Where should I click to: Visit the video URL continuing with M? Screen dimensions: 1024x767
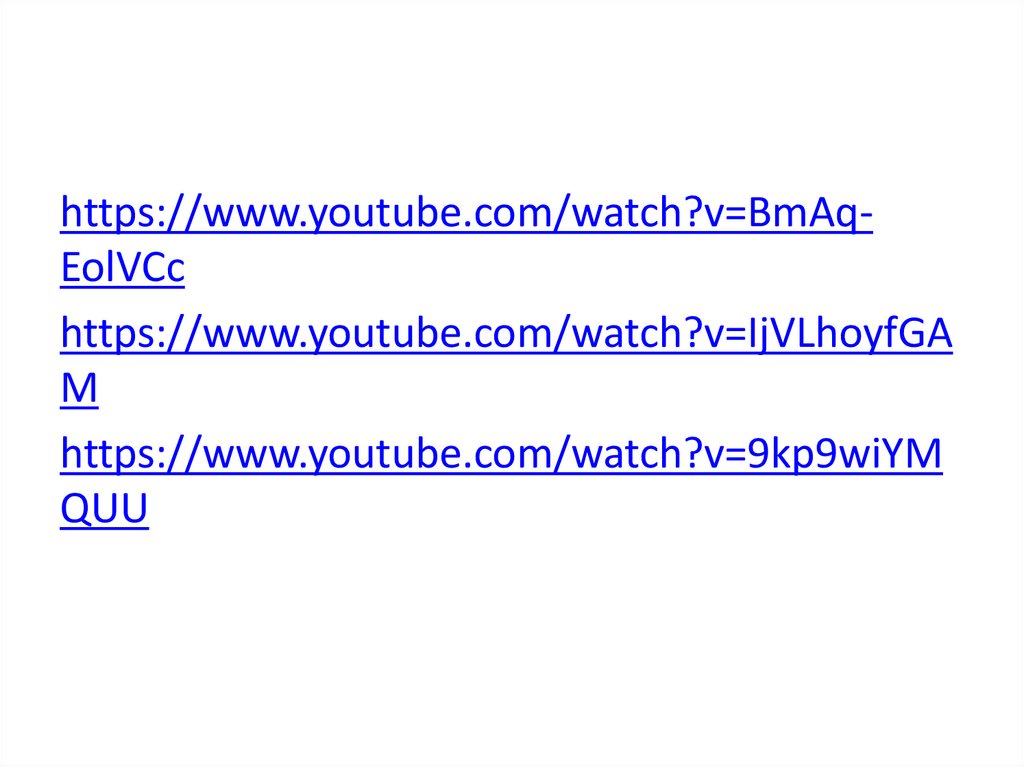(79, 388)
